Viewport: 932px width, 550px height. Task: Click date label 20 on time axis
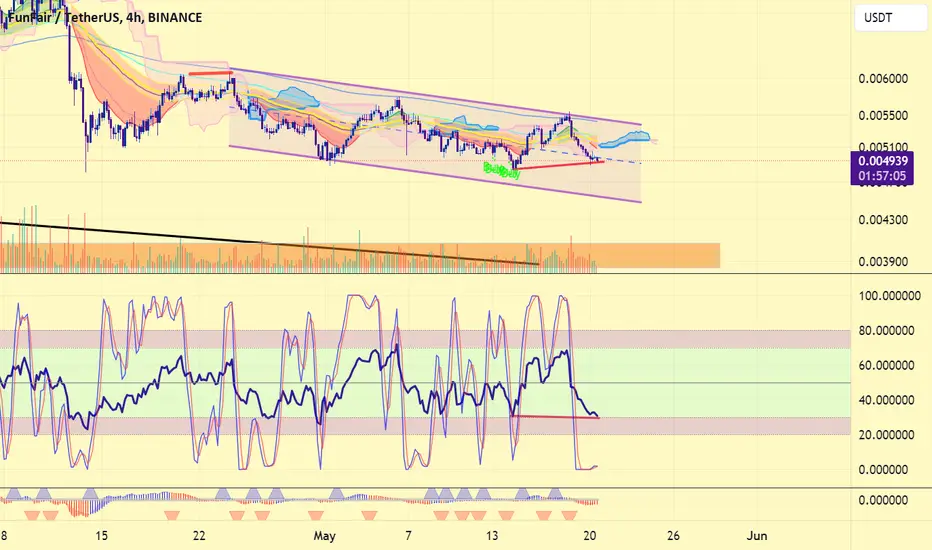click(x=590, y=536)
